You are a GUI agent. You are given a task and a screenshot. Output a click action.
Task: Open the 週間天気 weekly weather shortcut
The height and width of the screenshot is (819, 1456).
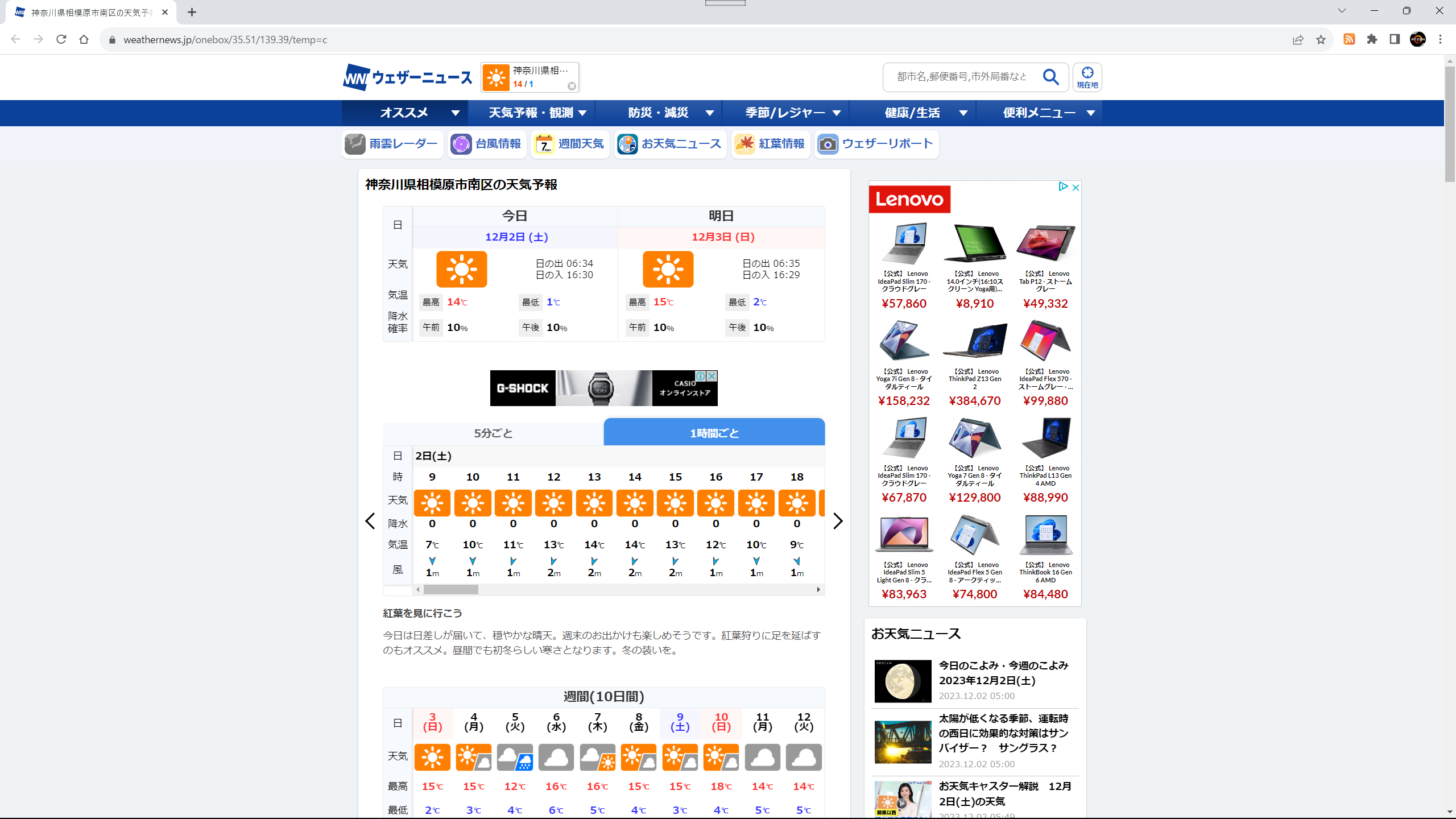[570, 144]
